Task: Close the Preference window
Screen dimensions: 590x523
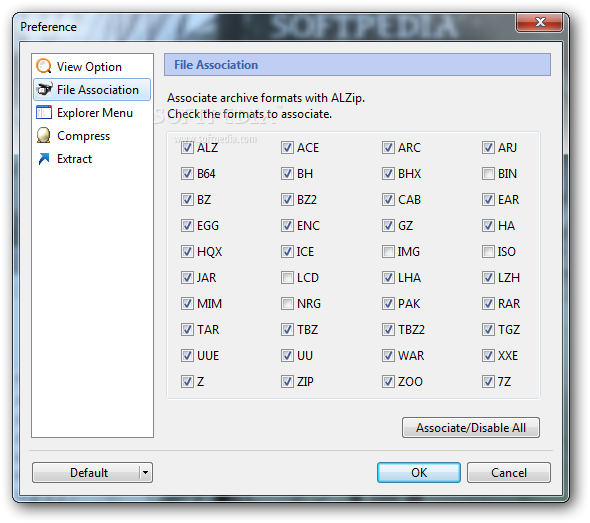Action: 540,22
